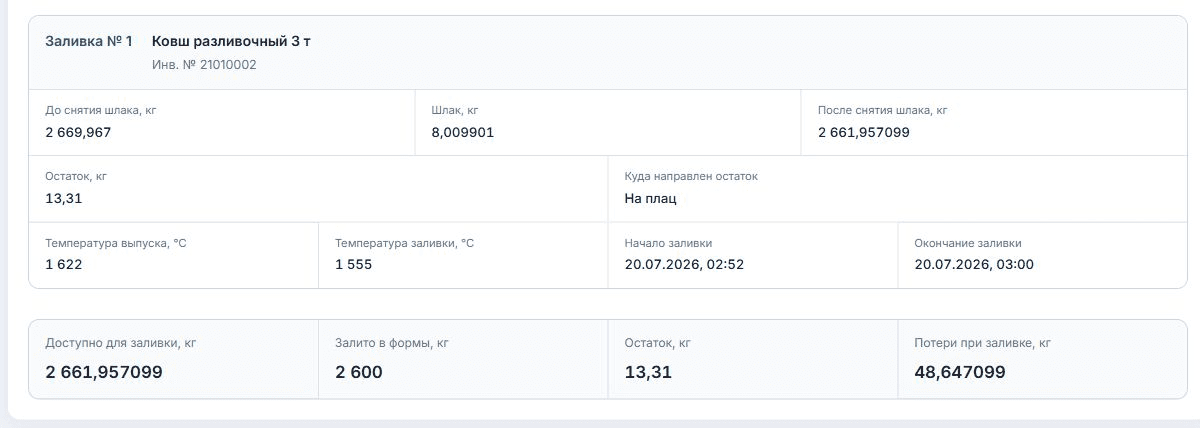Click the label 'Температура выпуска, °C'
The width and height of the screenshot is (1200, 428).
pos(116,243)
